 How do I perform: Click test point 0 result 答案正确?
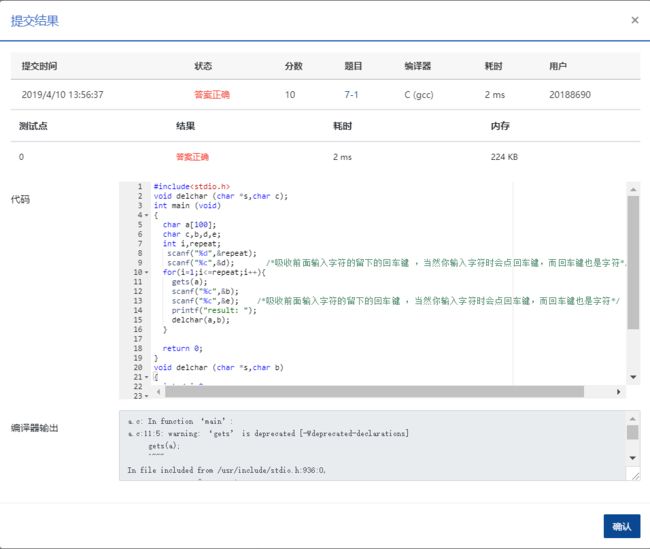[192, 157]
